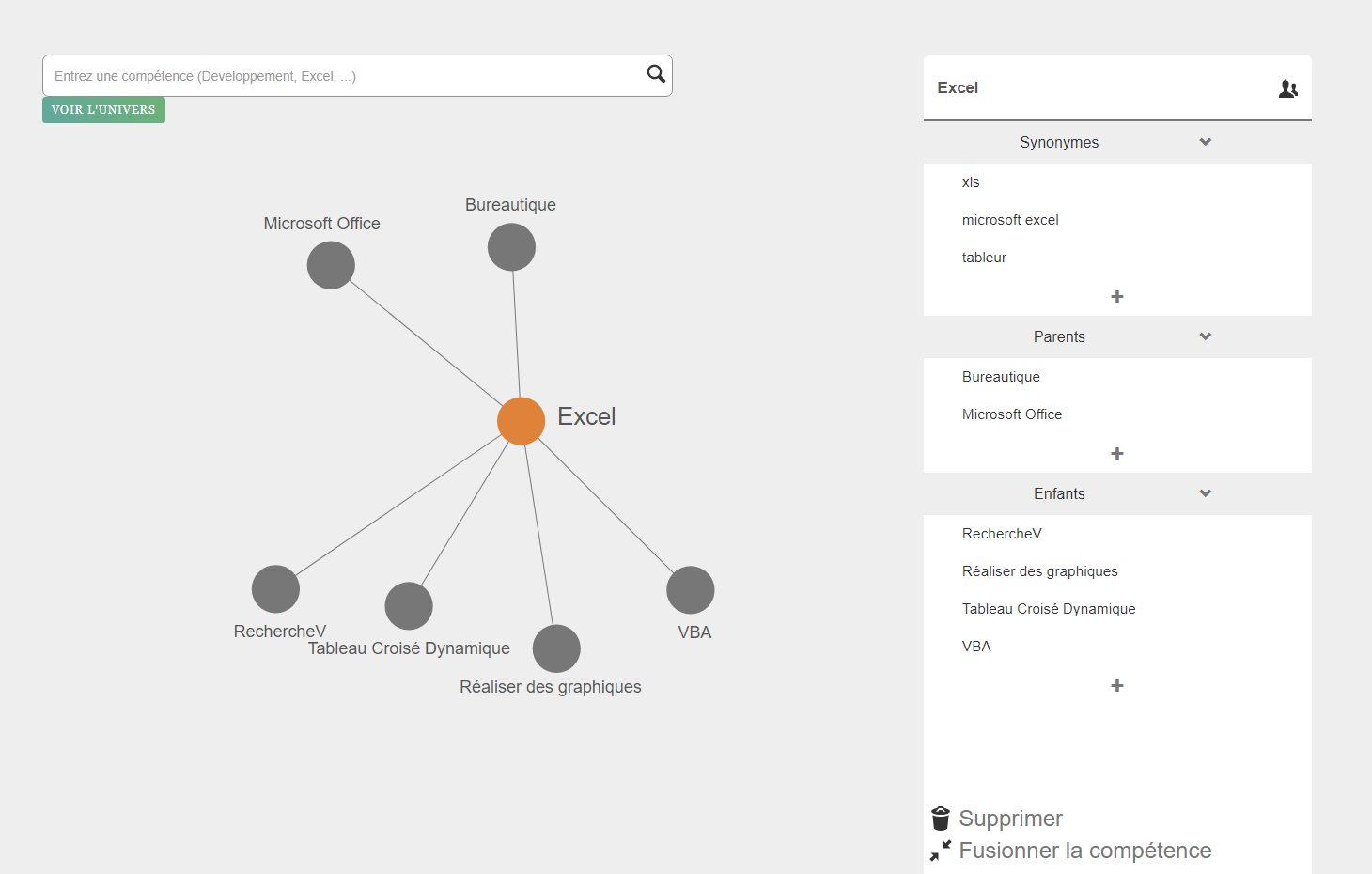Click Tableau Croisé Dynamique graph label

pos(409,648)
